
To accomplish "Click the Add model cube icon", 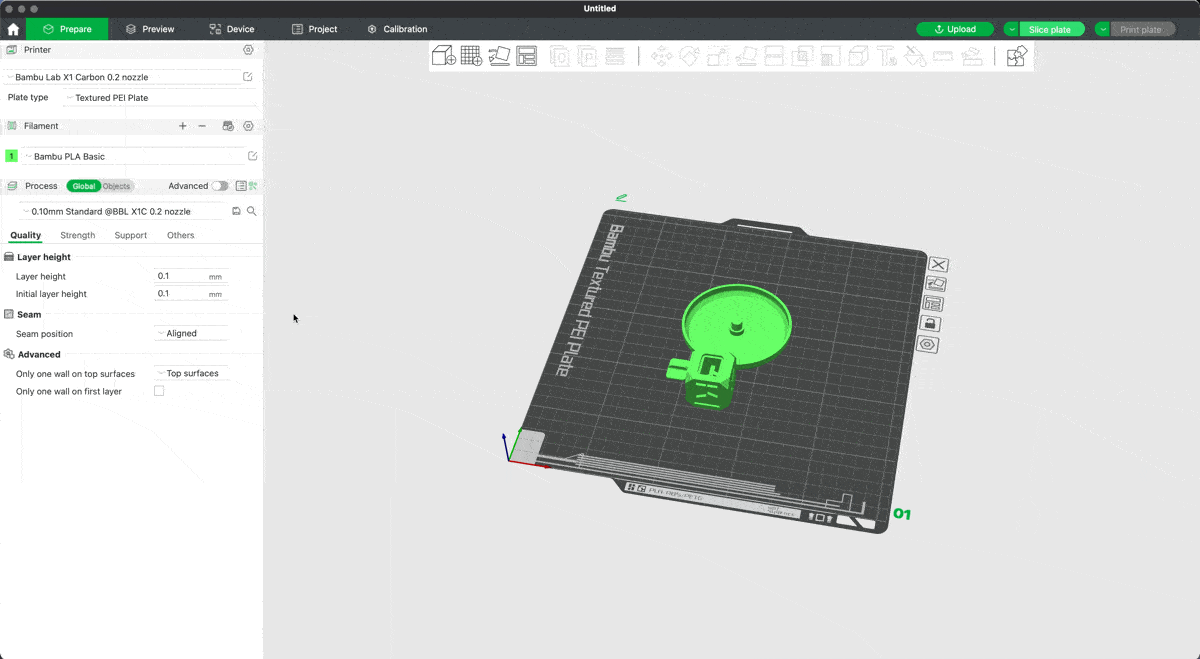I will click(x=443, y=56).
